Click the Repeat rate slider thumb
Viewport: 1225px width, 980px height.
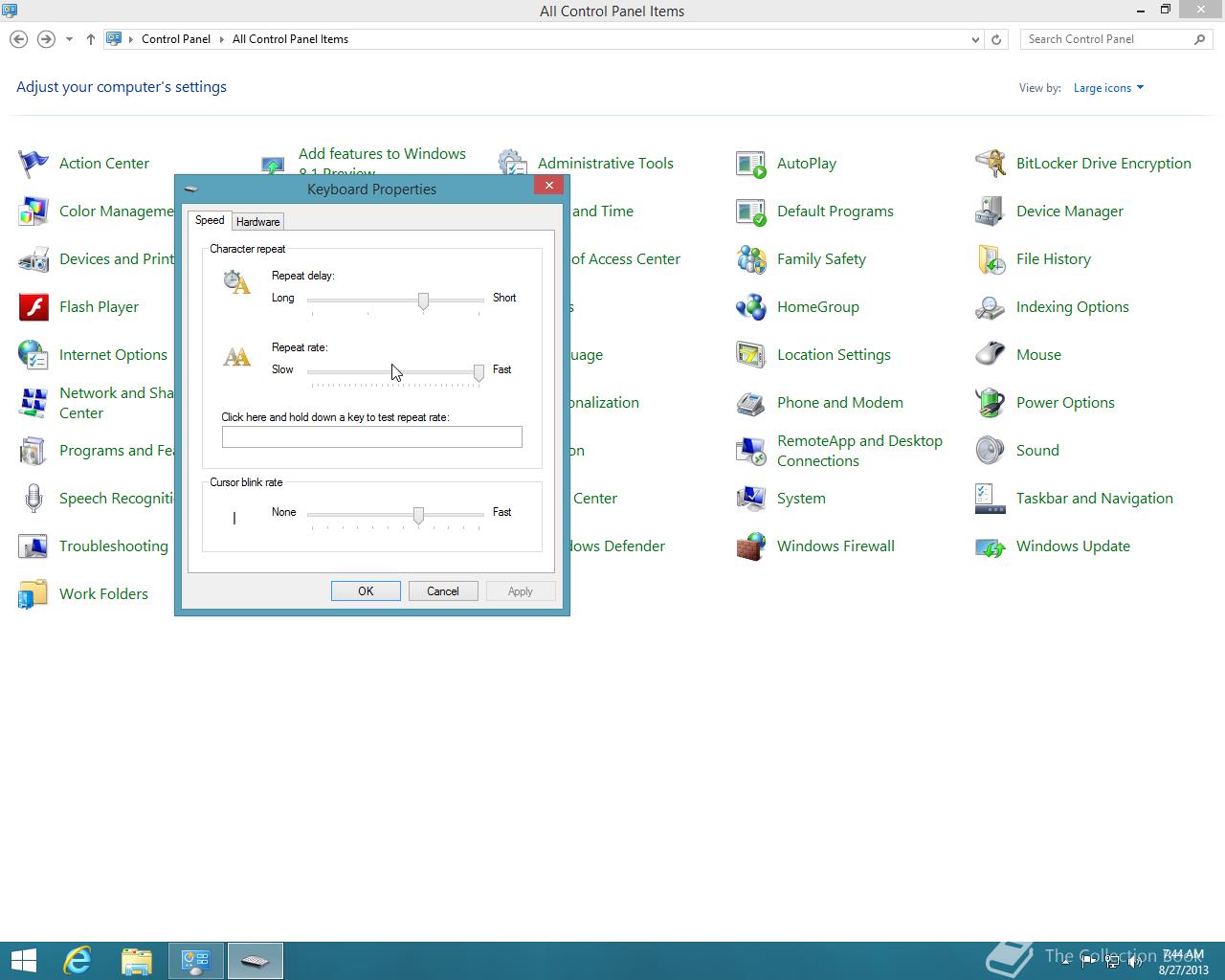pyautogui.click(x=479, y=372)
